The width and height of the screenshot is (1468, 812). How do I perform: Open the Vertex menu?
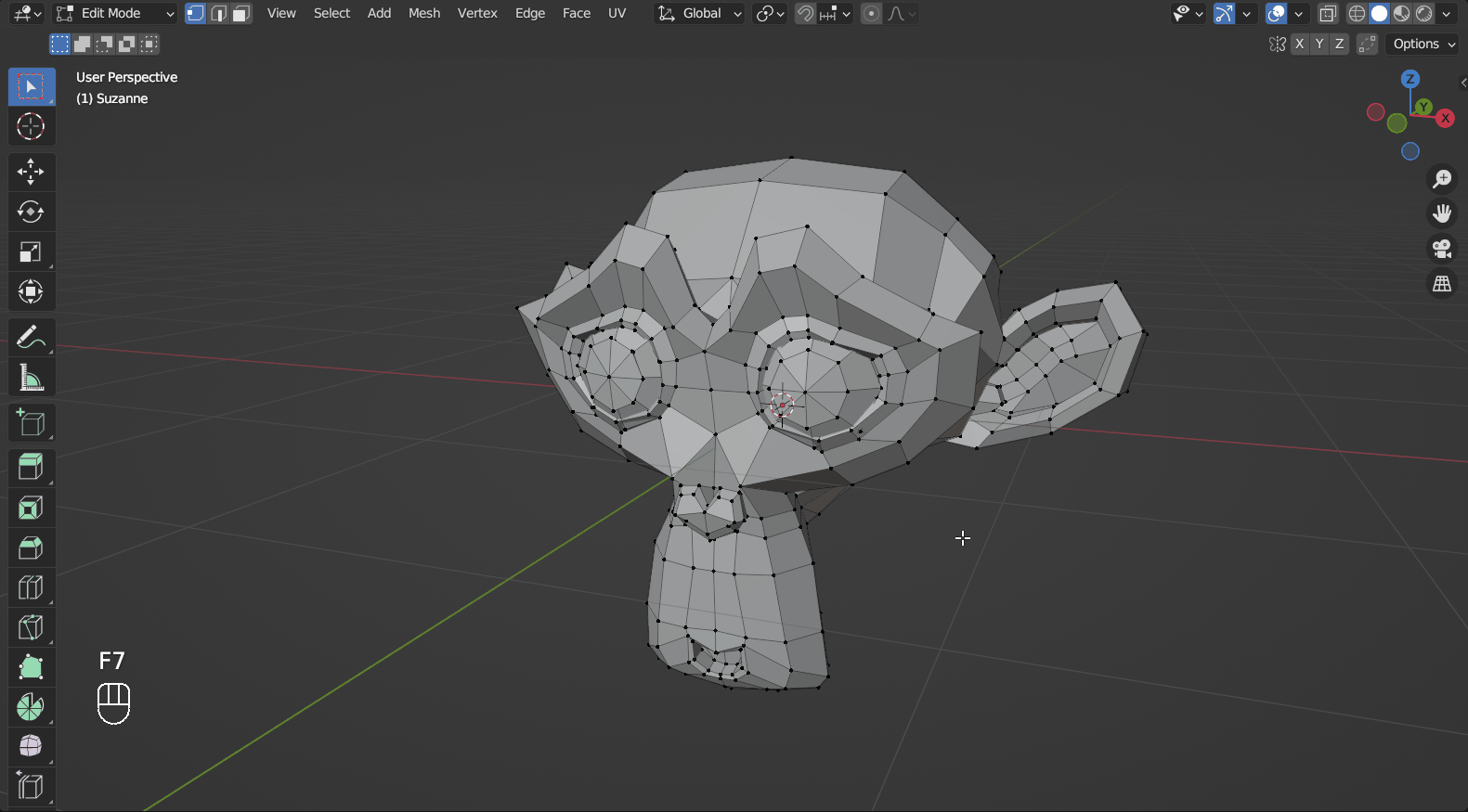point(477,13)
